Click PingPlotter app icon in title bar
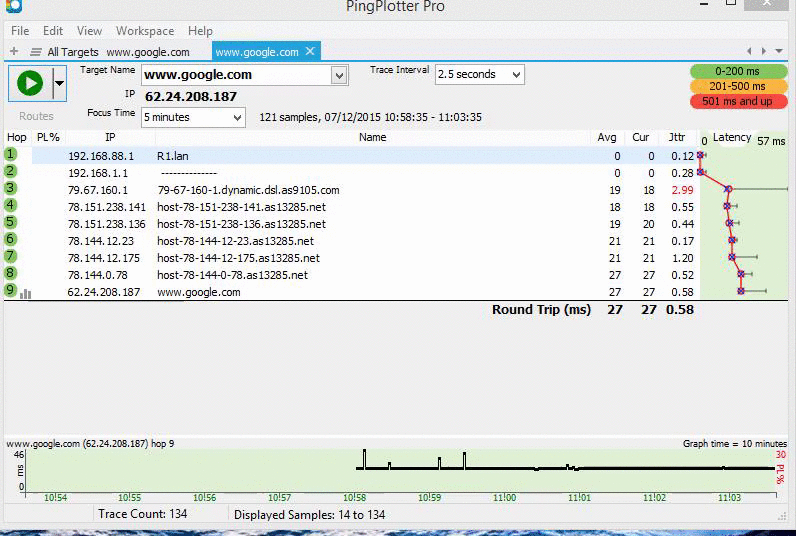The image size is (796, 536). 14,6
